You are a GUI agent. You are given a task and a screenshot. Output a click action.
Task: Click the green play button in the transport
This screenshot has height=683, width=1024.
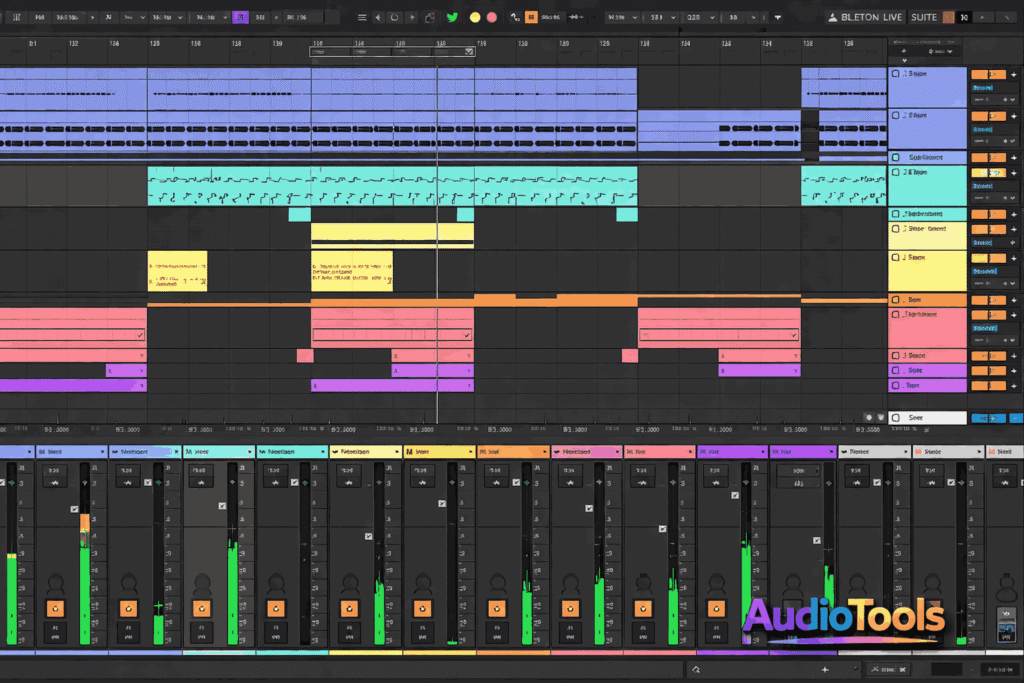pyautogui.click(x=452, y=17)
